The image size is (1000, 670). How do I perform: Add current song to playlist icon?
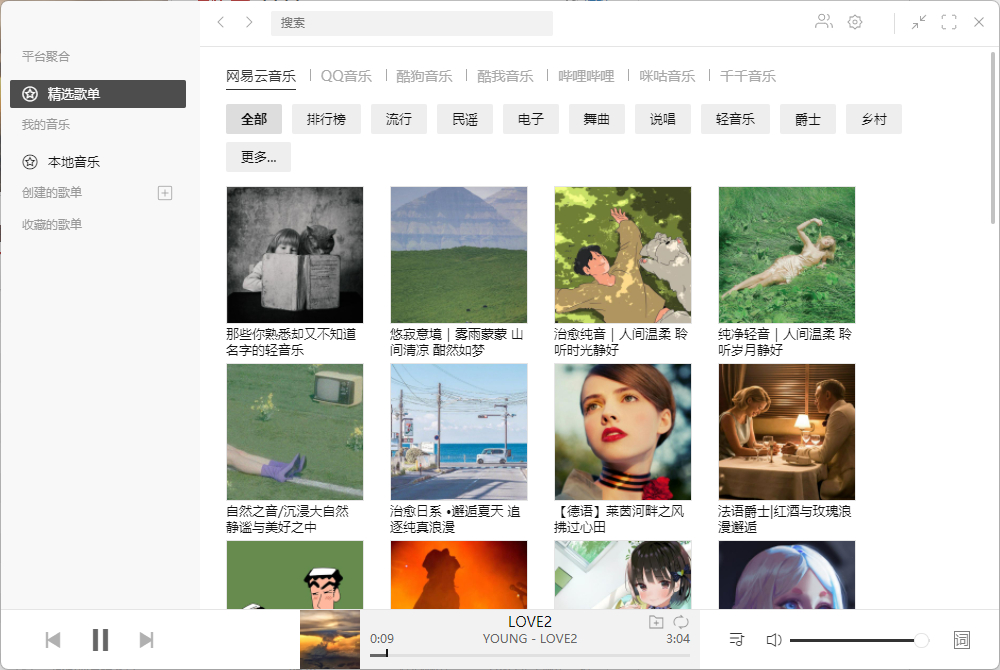(x=656, y=622)
